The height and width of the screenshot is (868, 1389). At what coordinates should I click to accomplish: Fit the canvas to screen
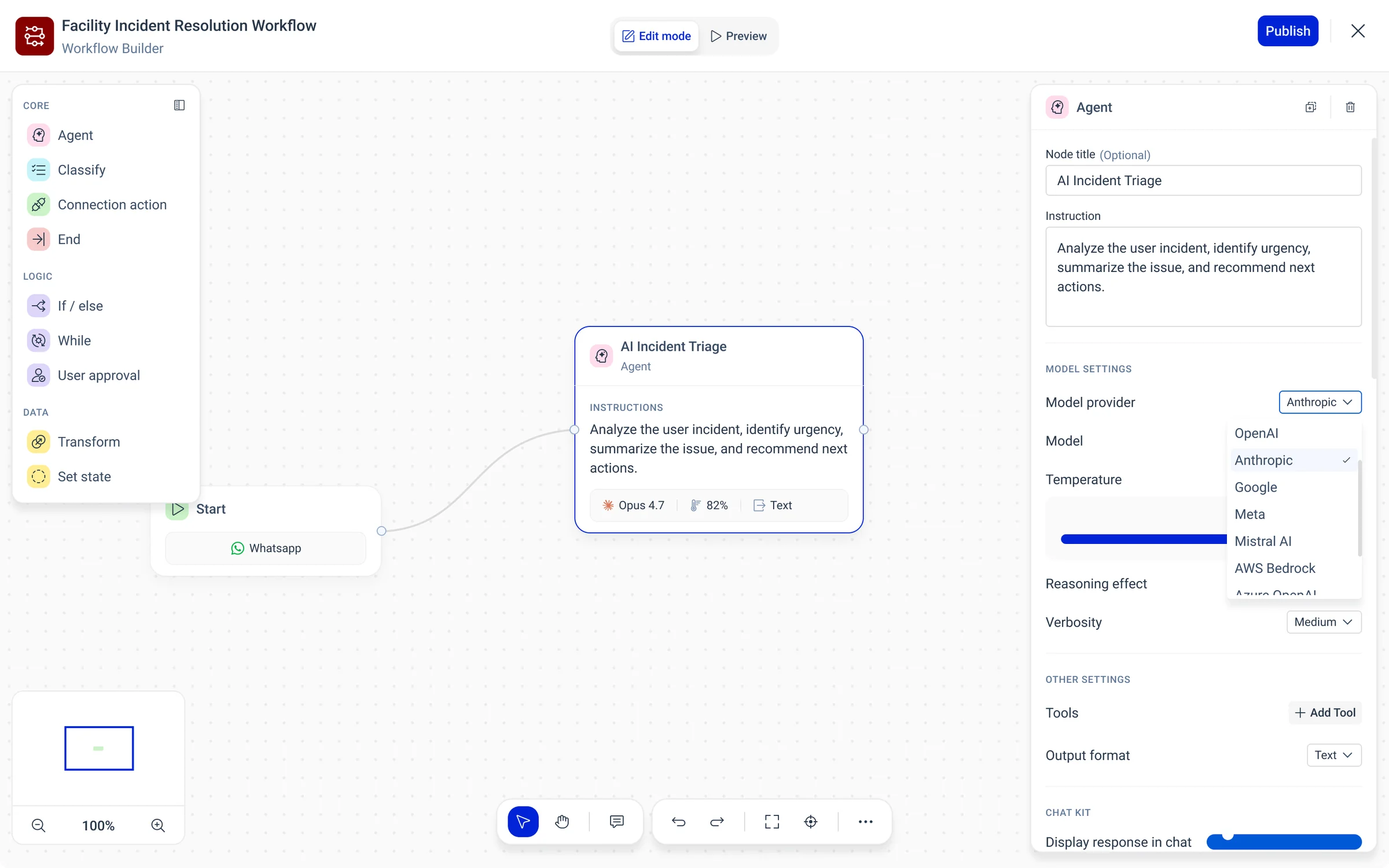772,822
